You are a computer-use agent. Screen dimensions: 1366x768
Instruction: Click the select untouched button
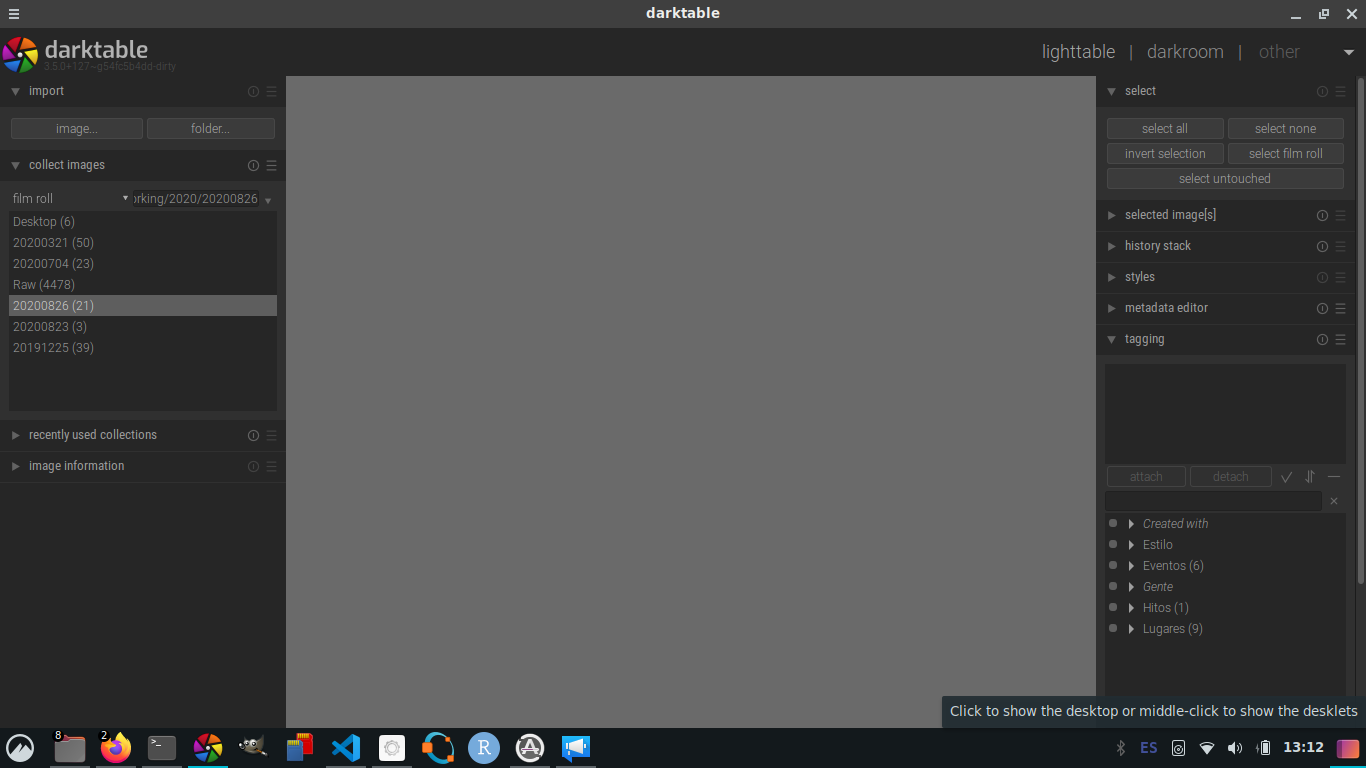pyautogui.click(x=1225, y=179)
